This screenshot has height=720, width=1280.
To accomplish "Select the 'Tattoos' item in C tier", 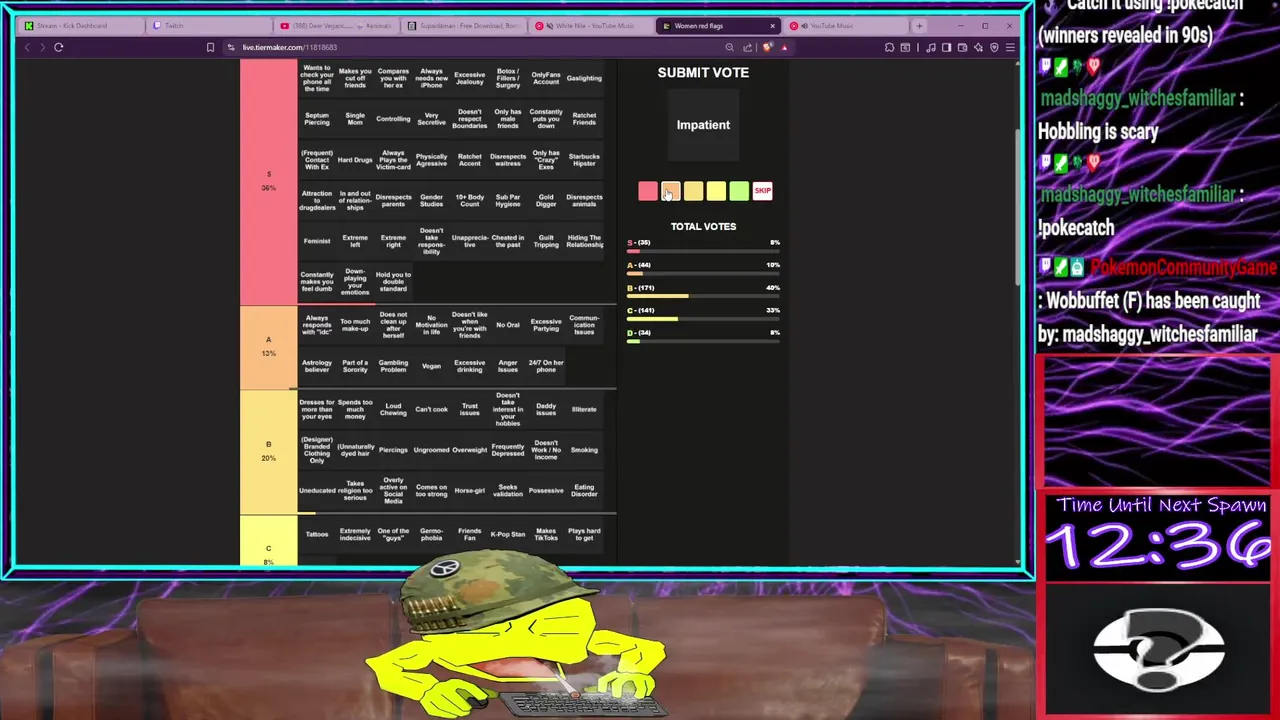I will [x=317, y=534].
